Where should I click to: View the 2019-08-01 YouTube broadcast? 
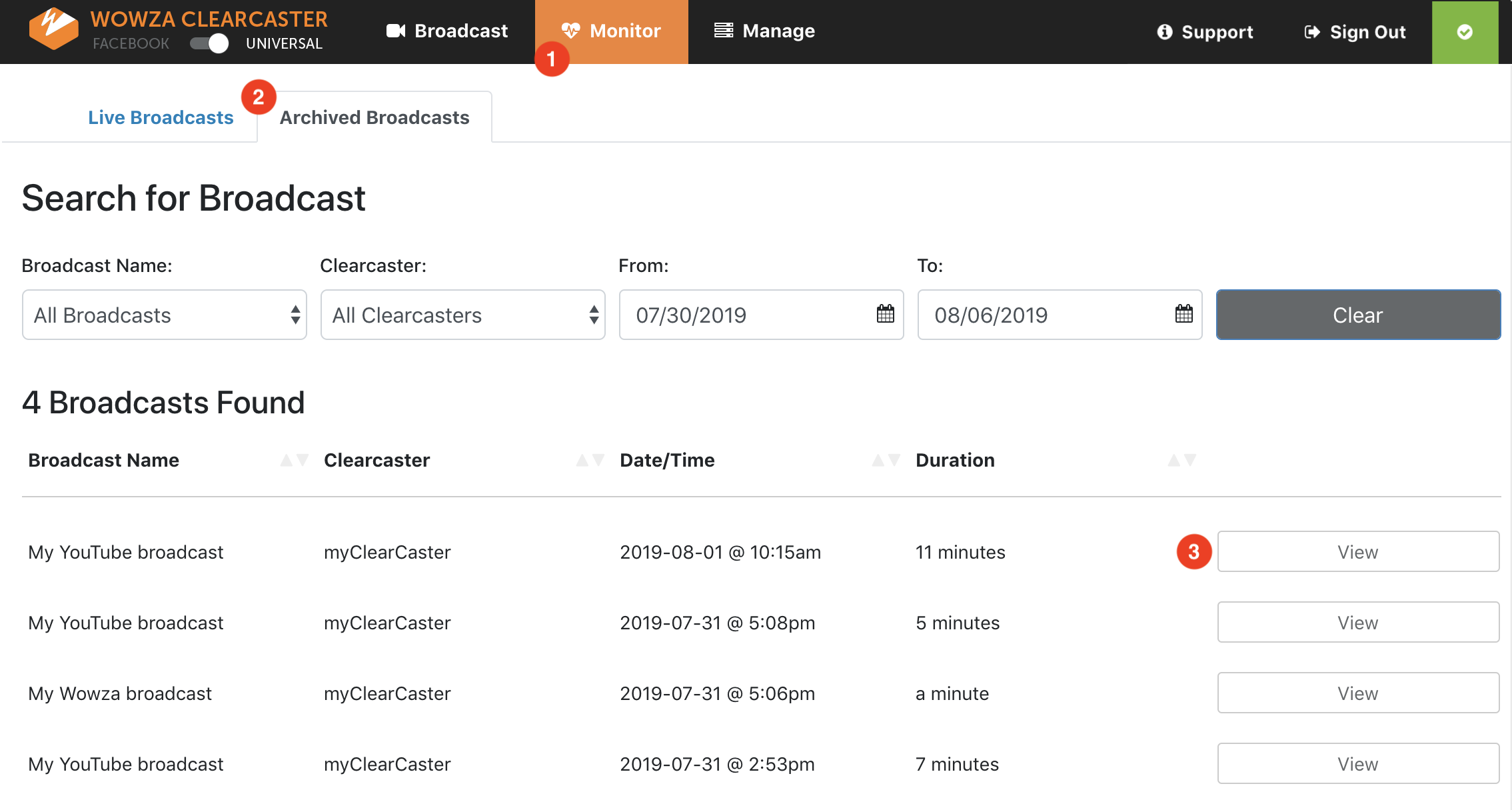click(x=1357, y=552)
